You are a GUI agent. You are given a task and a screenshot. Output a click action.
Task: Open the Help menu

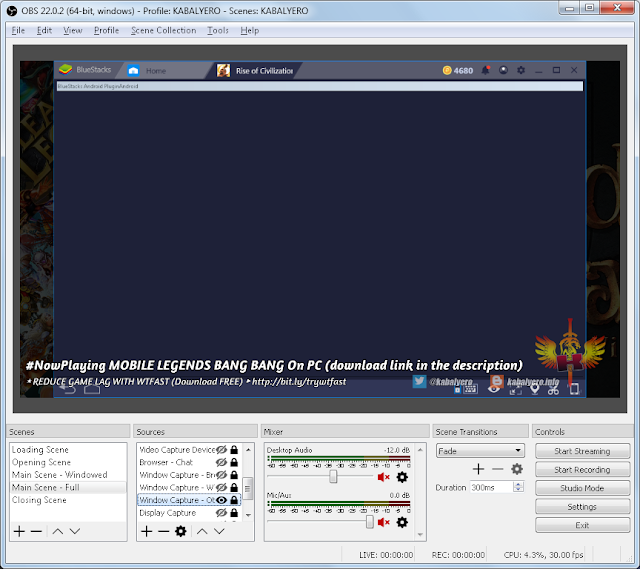point(249,30)
